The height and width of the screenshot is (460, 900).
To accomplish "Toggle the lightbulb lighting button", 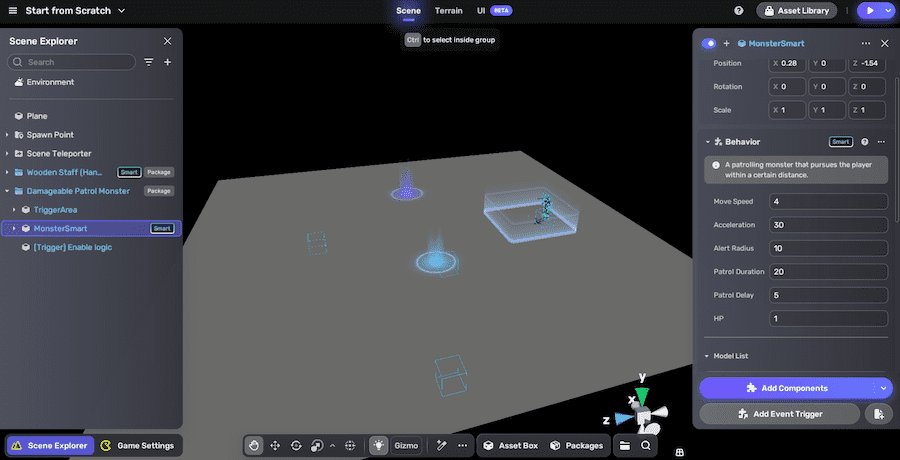I will (x=379, y=445).
